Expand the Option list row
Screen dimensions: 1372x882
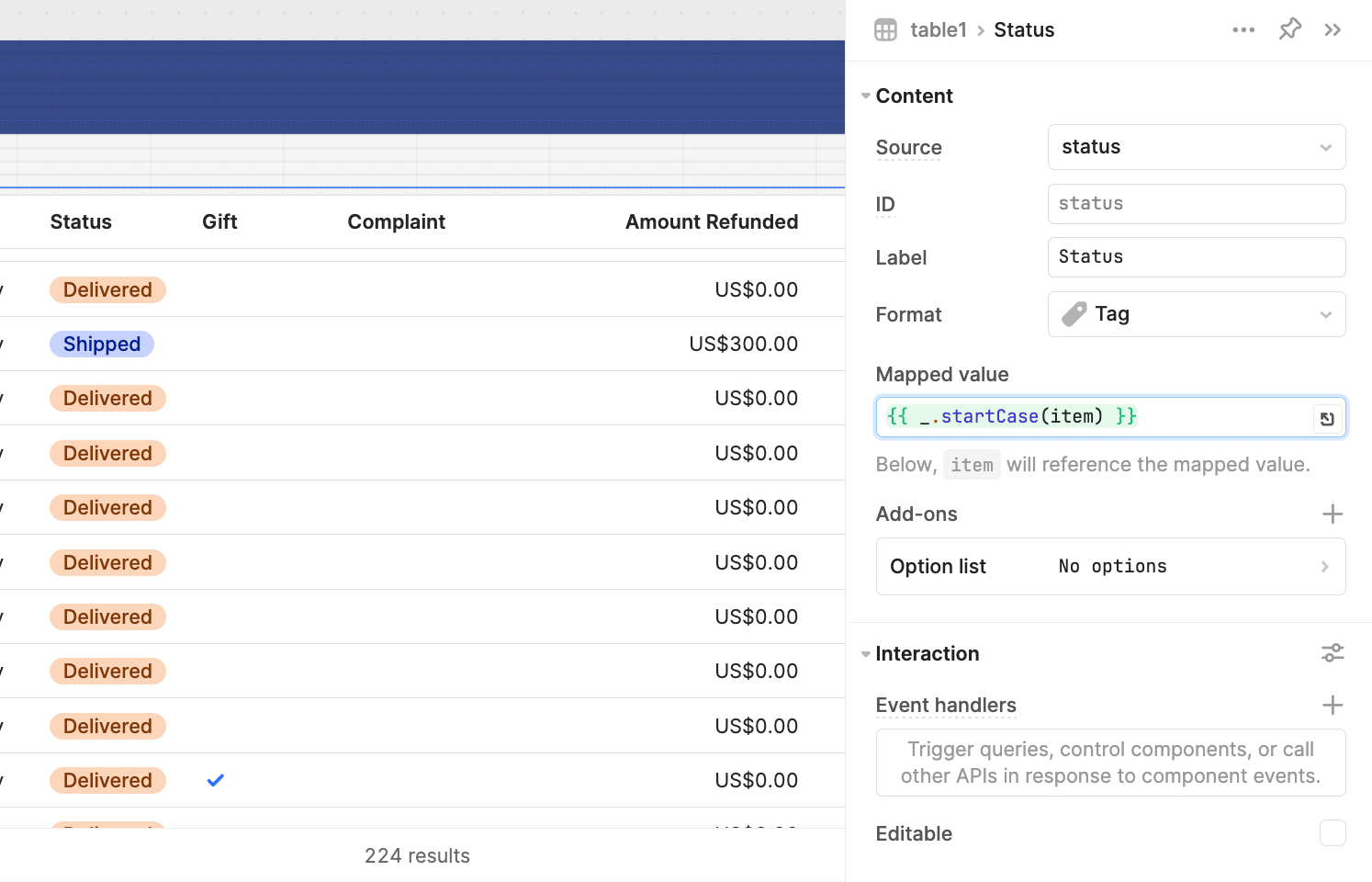(x=1111, y=567)
